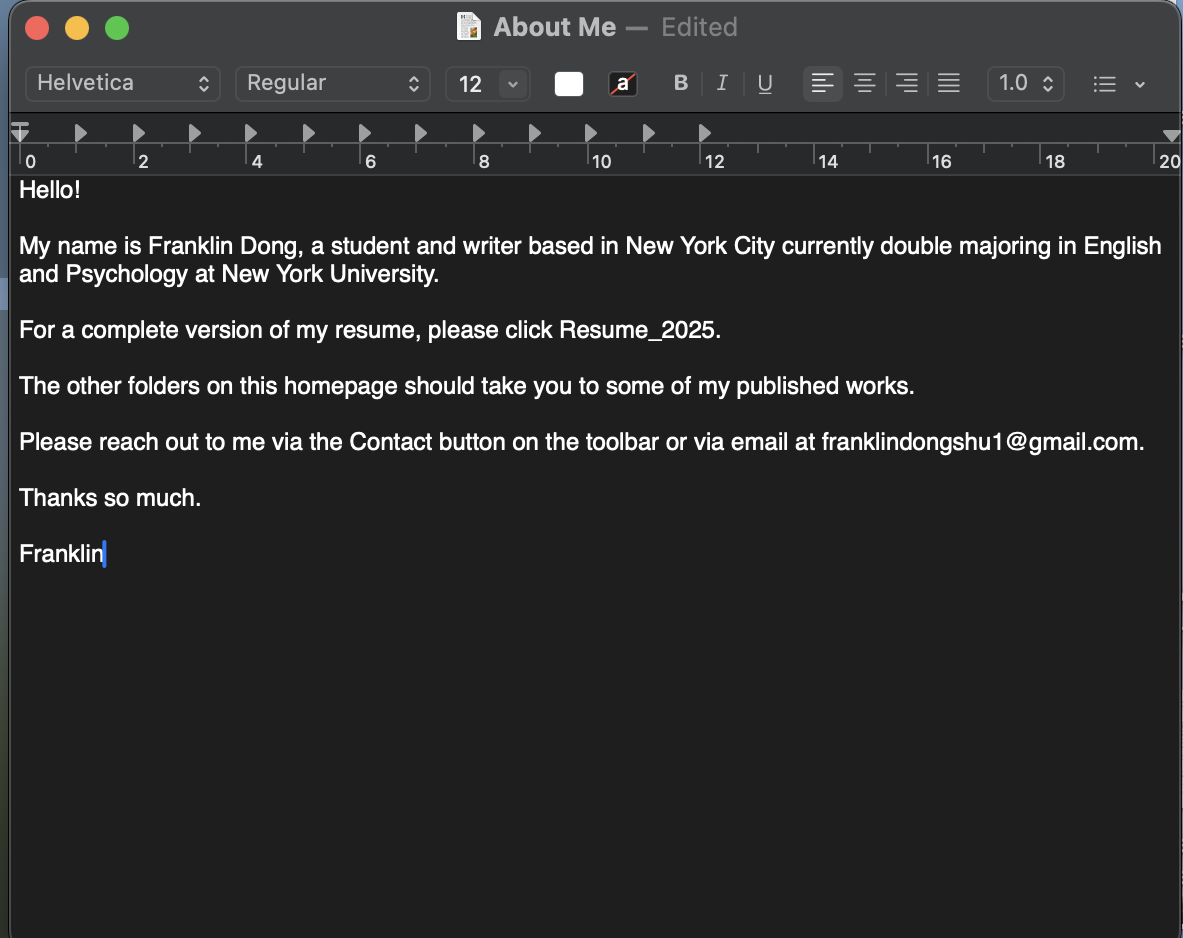Close the About Me window

coord(37,28)
